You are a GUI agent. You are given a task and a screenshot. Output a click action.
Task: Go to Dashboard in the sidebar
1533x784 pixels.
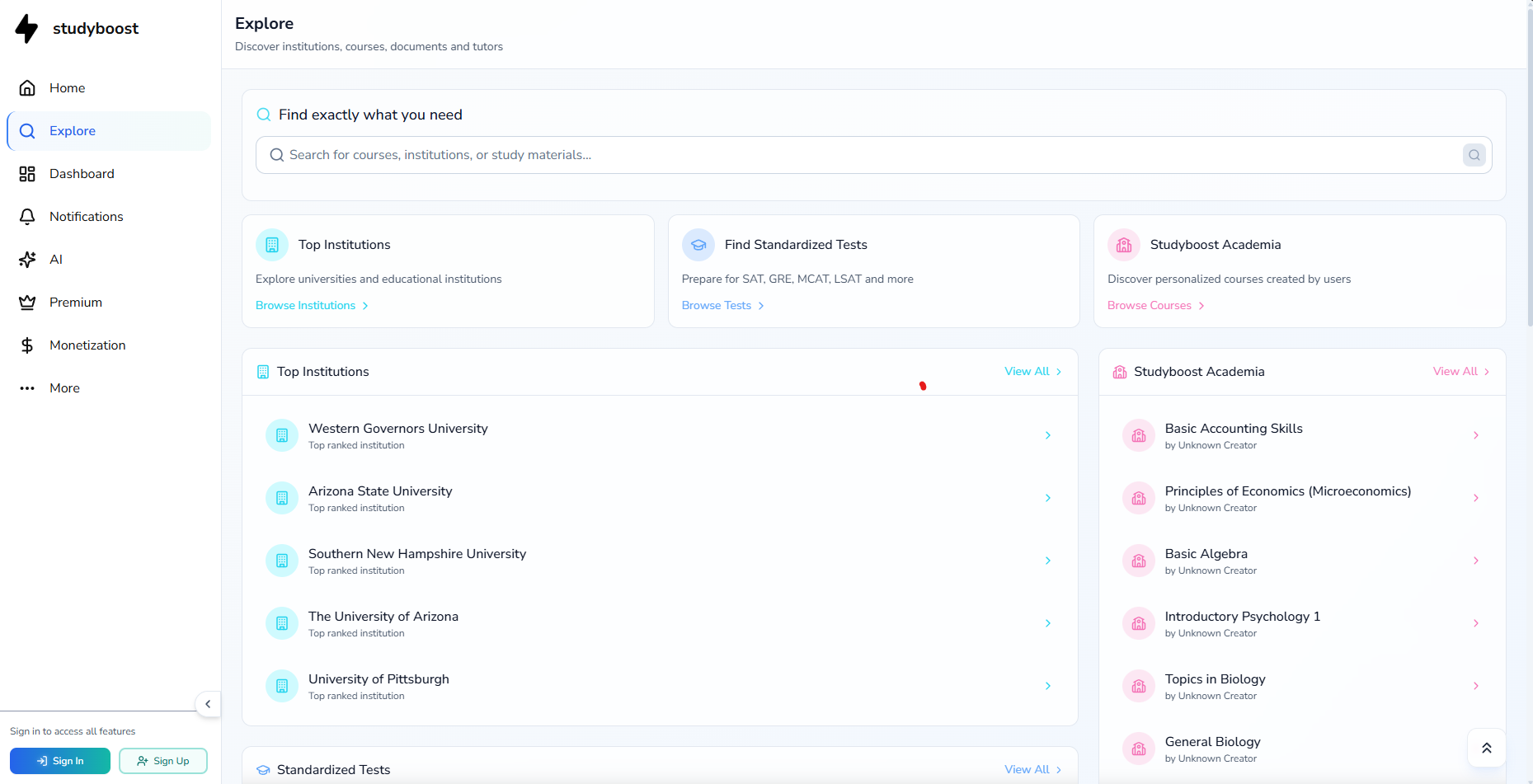coord(82,174)
